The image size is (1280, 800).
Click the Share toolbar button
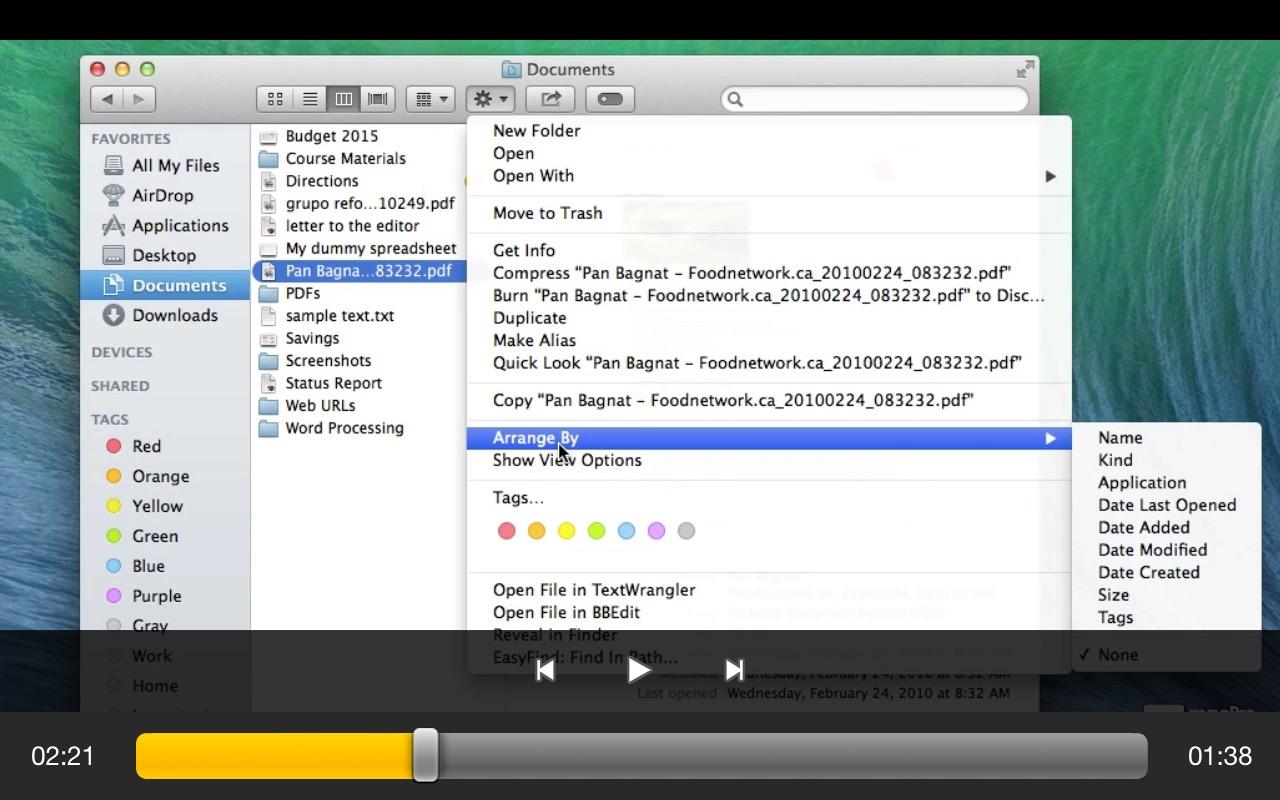(551, 99)
